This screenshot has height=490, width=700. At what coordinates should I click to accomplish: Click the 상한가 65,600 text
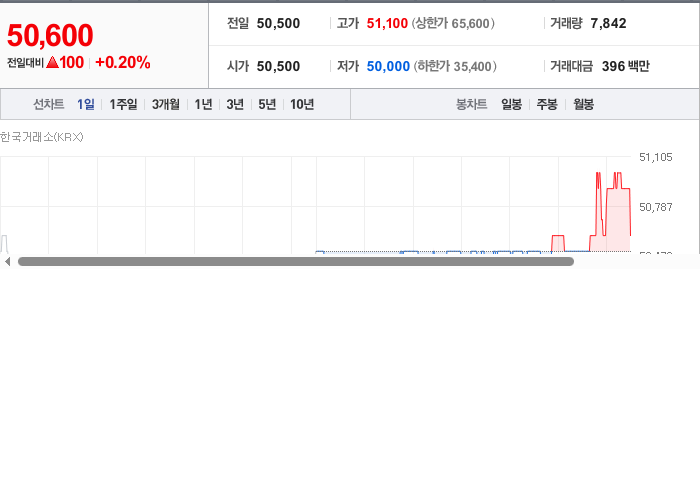pos(453,23)
